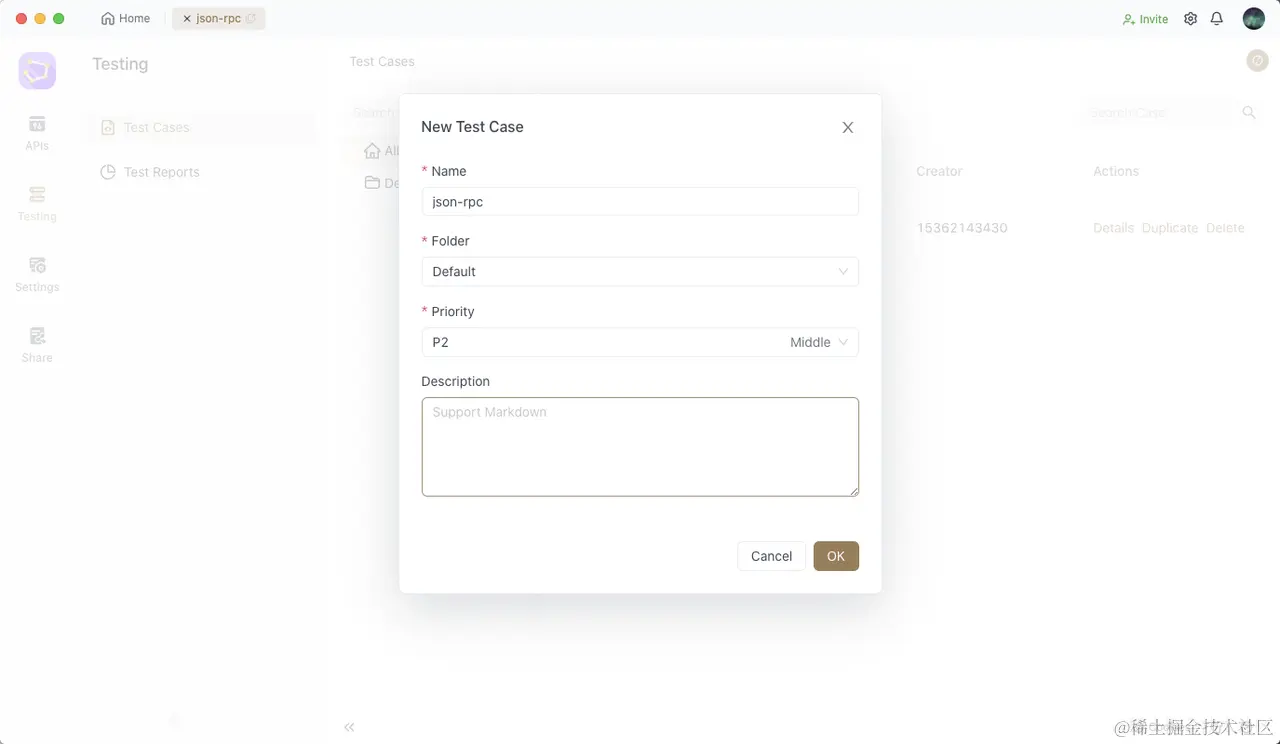
Task: Confirm with the OK button
Action: (x=836, y=556)
